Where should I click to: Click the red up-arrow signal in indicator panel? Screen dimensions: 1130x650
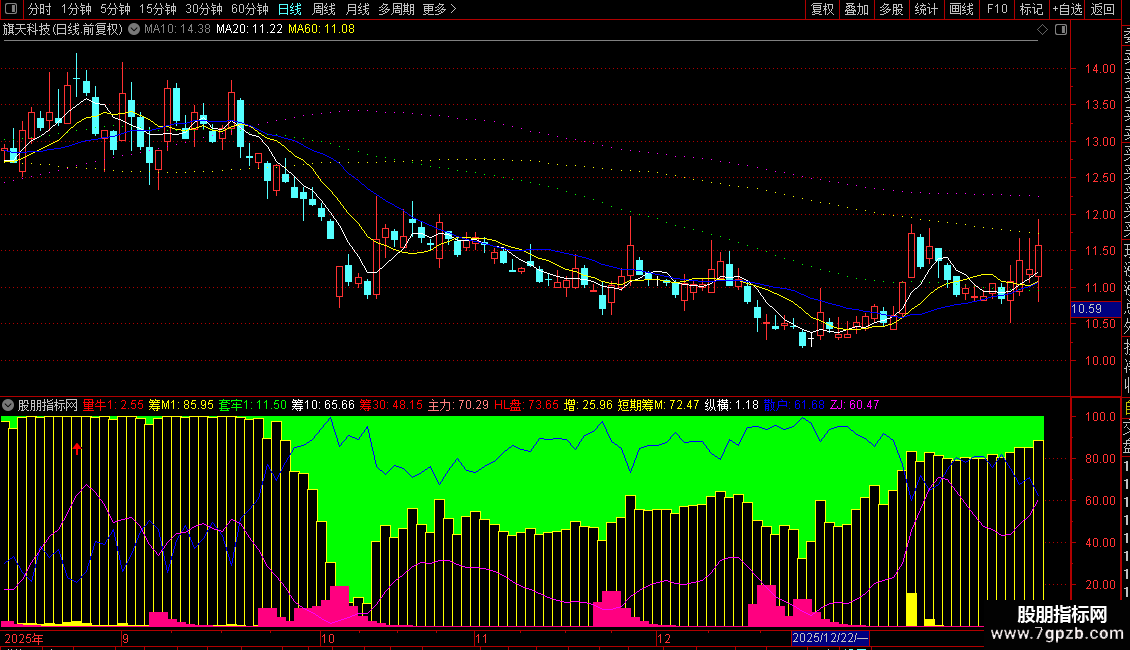point(77,449)
